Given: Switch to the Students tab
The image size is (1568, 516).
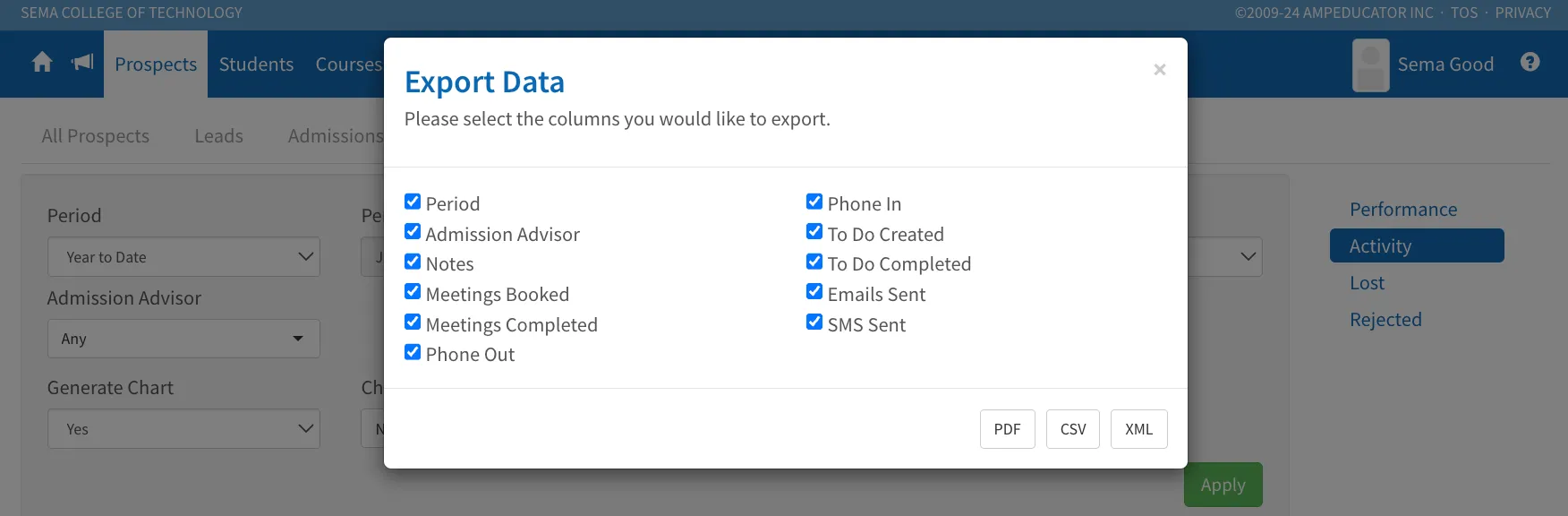Looking at the screenshot, I should [x=256, y=64].
